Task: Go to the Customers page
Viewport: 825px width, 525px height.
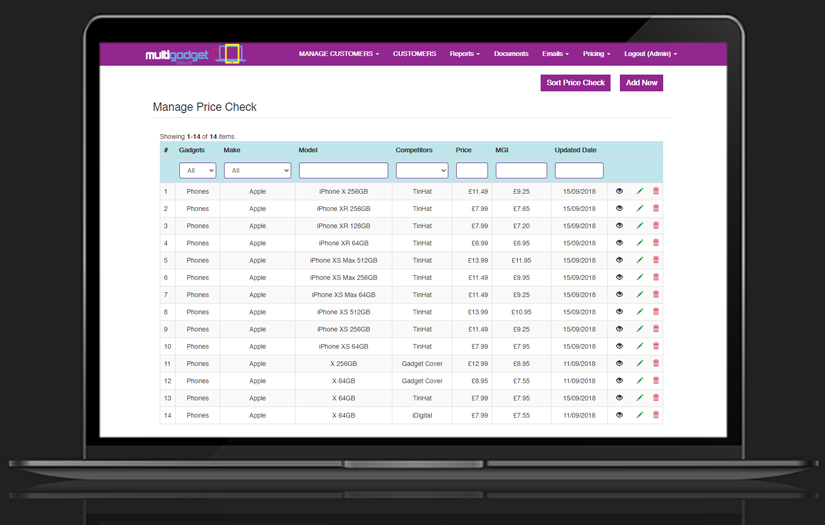Action: pyautogui.click(x=415, y=54)
